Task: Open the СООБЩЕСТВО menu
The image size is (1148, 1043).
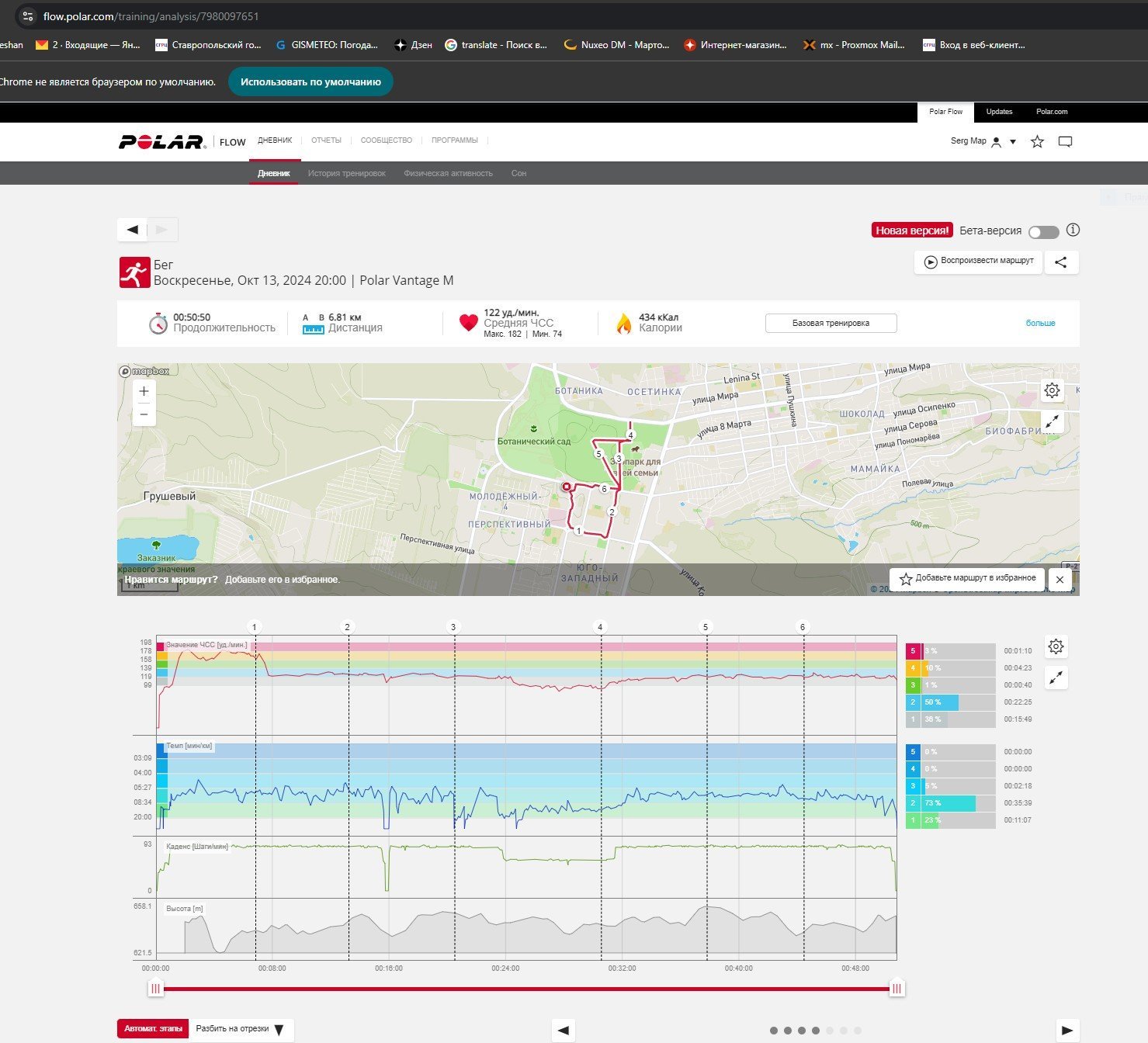Action: [x=386, y=140]
